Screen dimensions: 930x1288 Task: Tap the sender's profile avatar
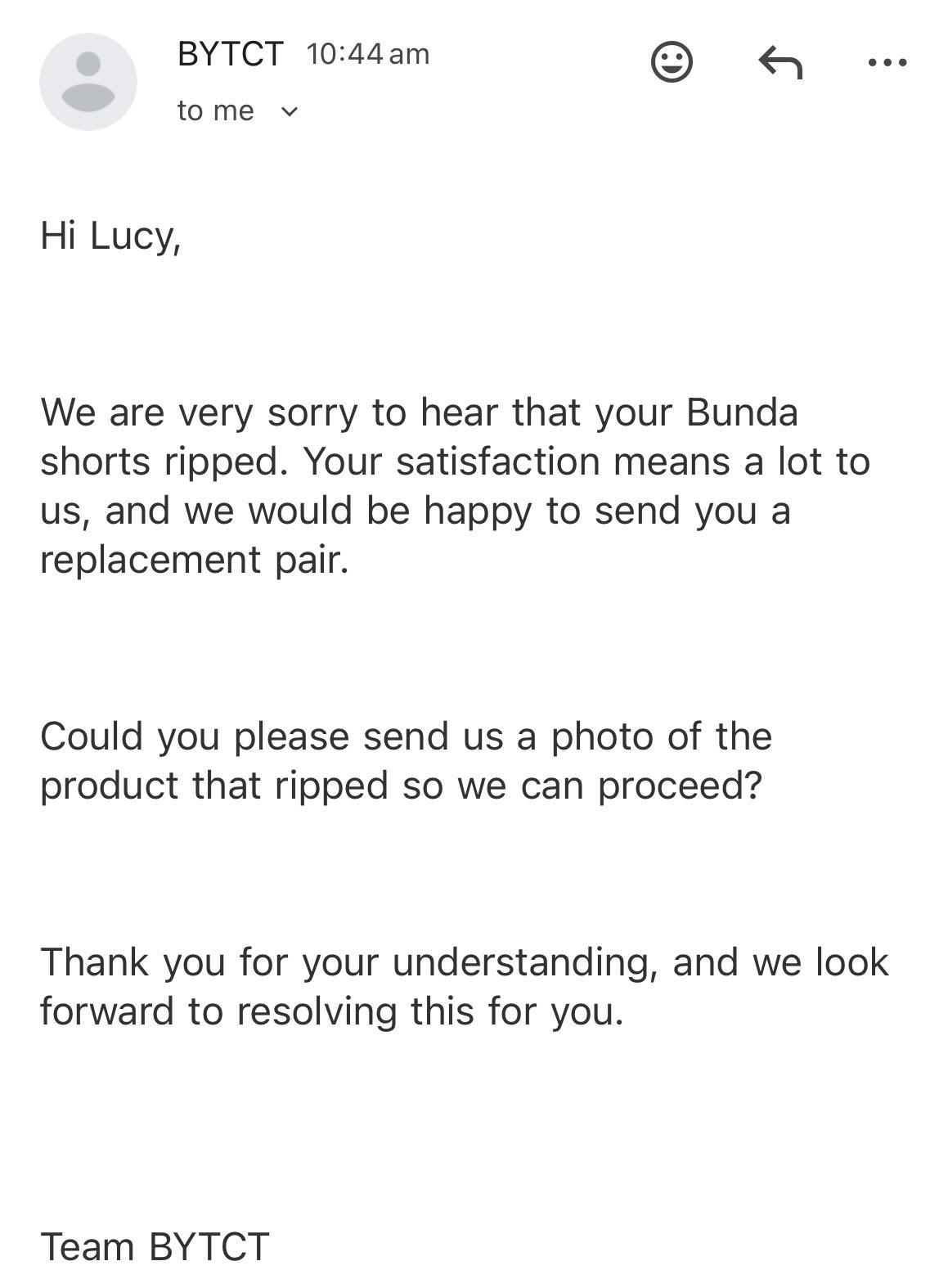pyautogui.click(x=88, y=82)
